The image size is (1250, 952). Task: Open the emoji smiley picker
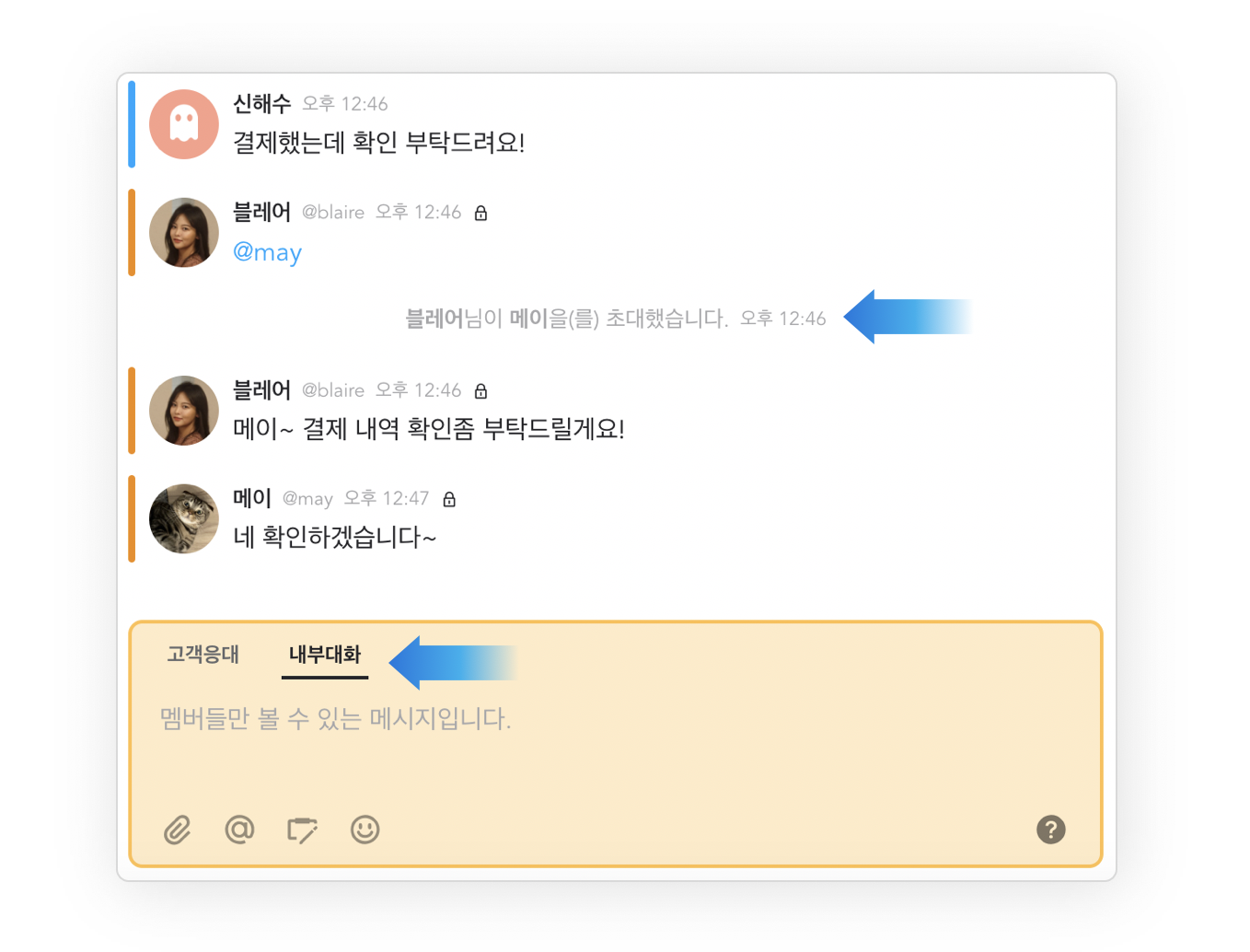click(365, 830)
